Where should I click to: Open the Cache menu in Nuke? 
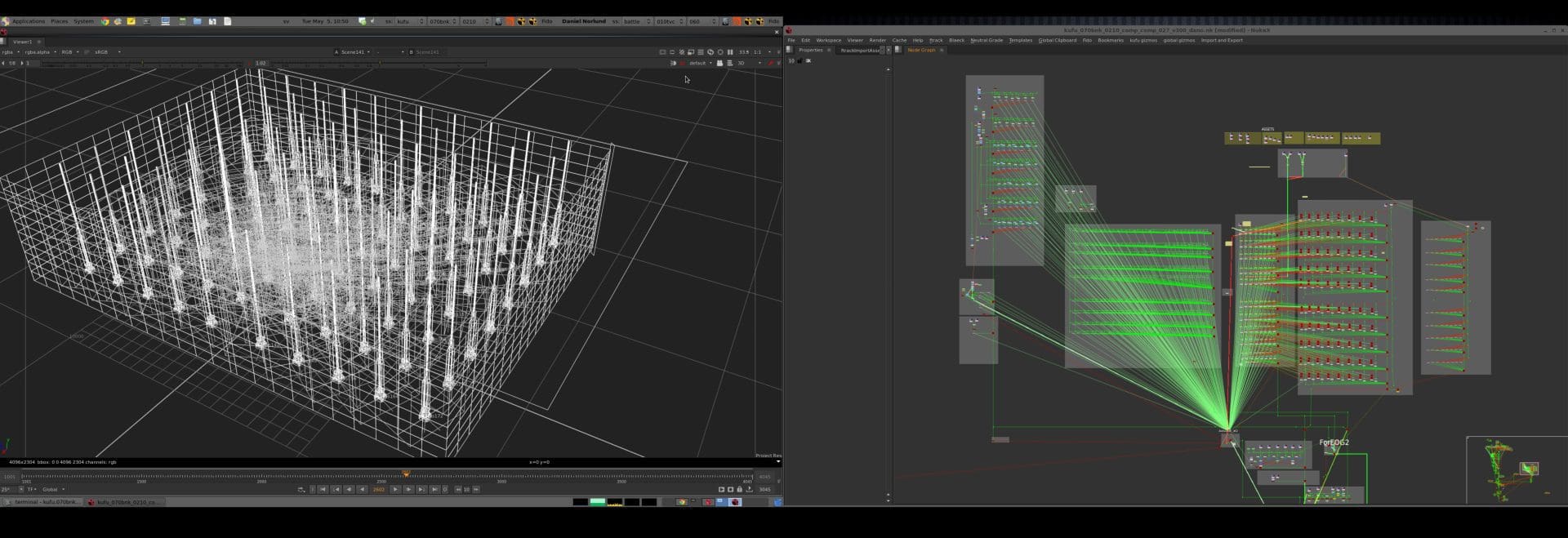(899, 40)
